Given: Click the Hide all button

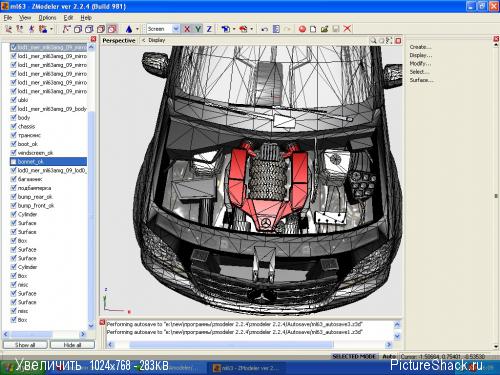Looking at the screenshot, I should 72,345.
